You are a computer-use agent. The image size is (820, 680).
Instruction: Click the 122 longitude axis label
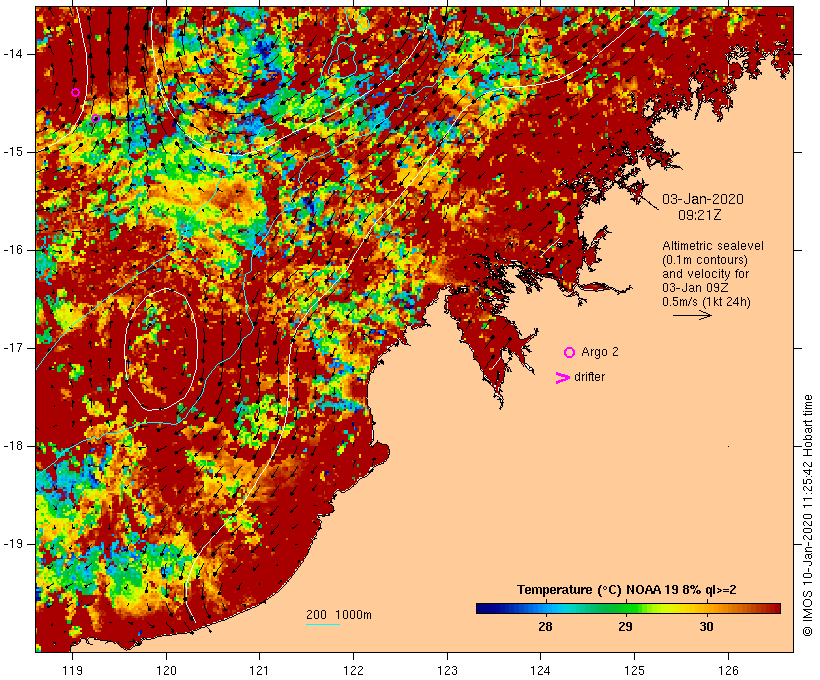coord(354,670)
